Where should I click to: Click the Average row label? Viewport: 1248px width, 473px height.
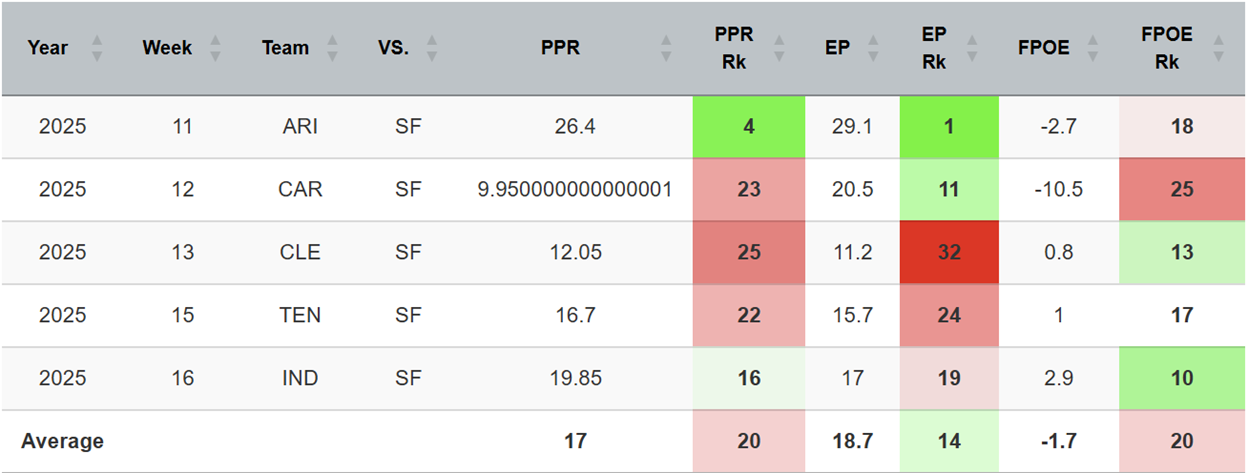[63, 441]
